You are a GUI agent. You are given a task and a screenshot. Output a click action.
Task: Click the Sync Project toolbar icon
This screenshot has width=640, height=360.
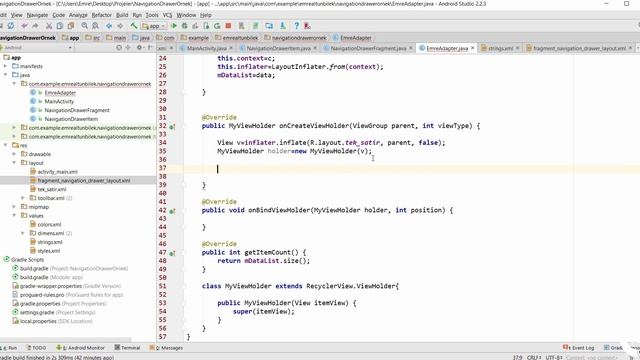(x=11, y=26)
